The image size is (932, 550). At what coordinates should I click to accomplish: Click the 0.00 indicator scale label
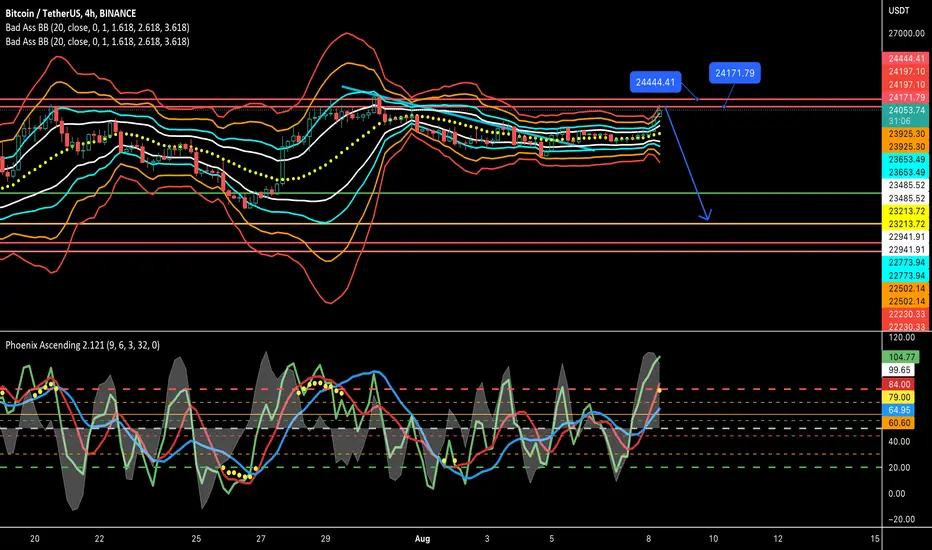click(897, 494)
